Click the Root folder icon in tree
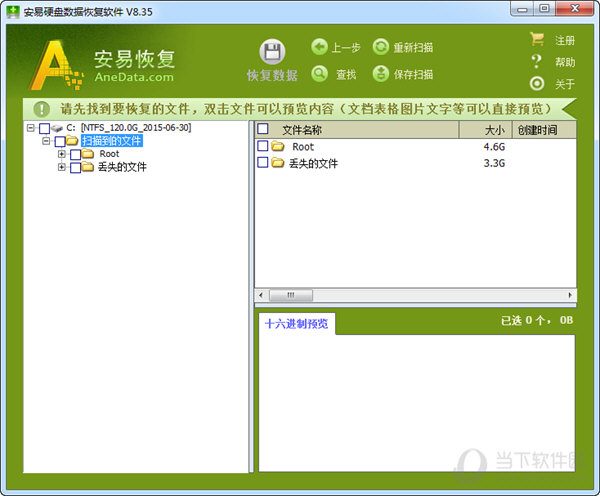 coord(88,154)
